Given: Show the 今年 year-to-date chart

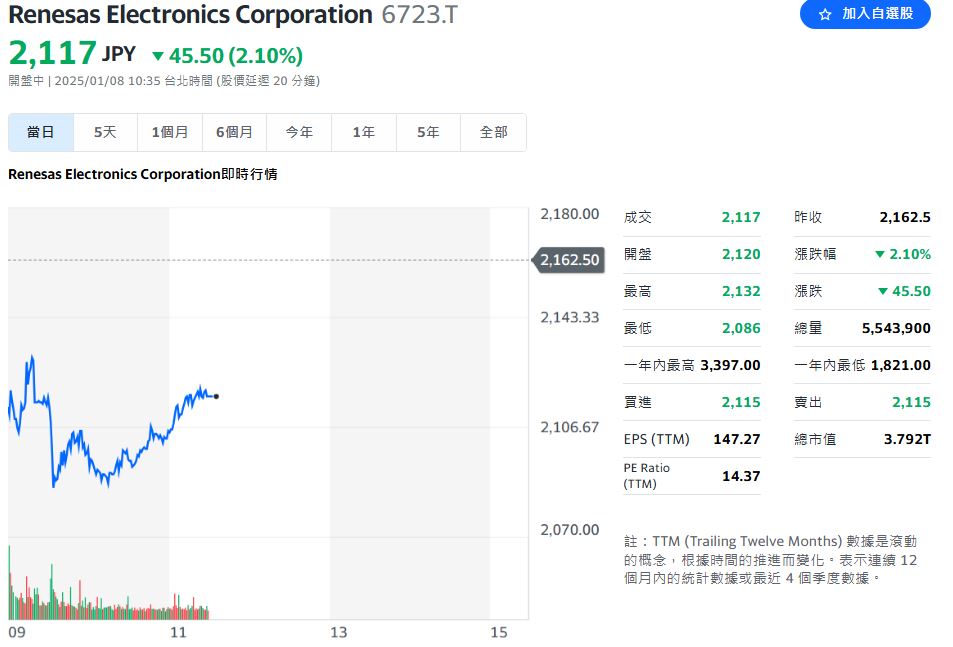Looking at the screenshot, I should 299,132.
